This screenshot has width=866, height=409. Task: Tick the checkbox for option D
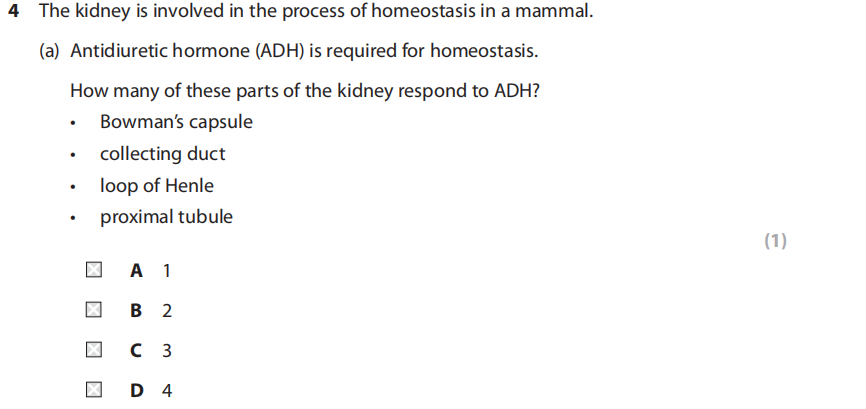click(x=93, y=390)
